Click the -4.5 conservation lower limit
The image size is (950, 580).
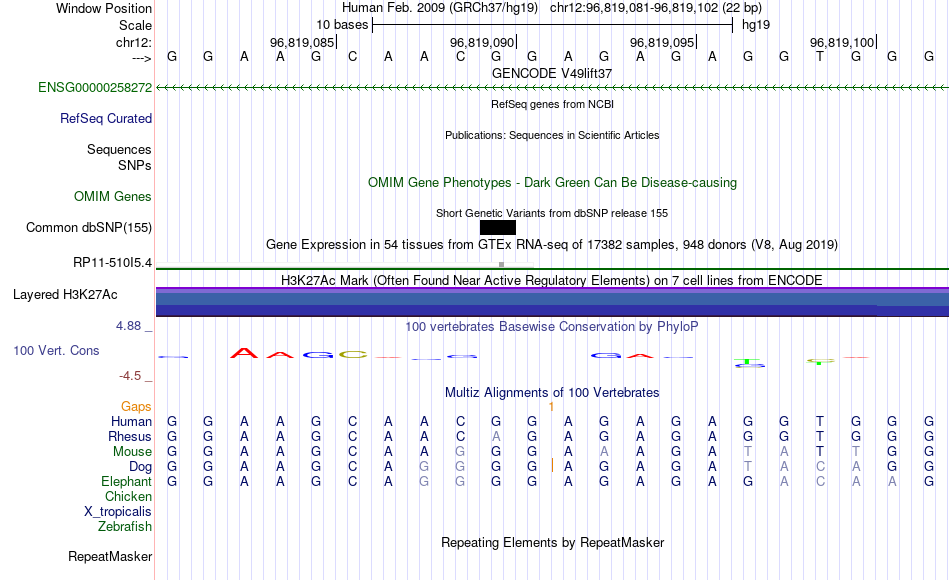pos(130,376)
